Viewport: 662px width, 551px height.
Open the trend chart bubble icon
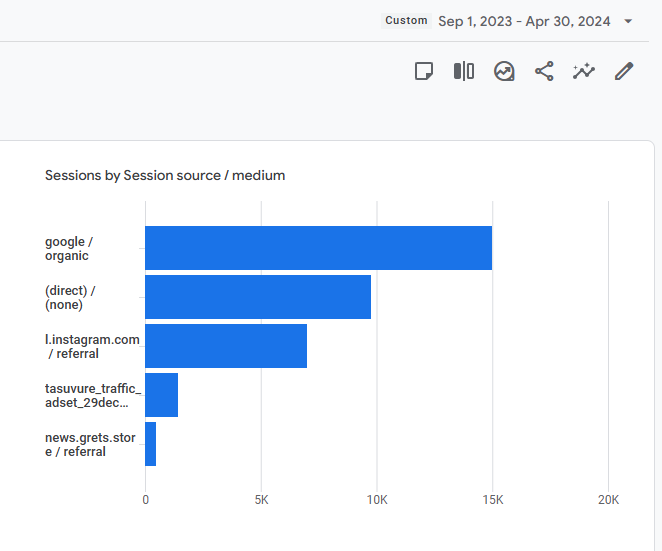[x=504, y=71]
